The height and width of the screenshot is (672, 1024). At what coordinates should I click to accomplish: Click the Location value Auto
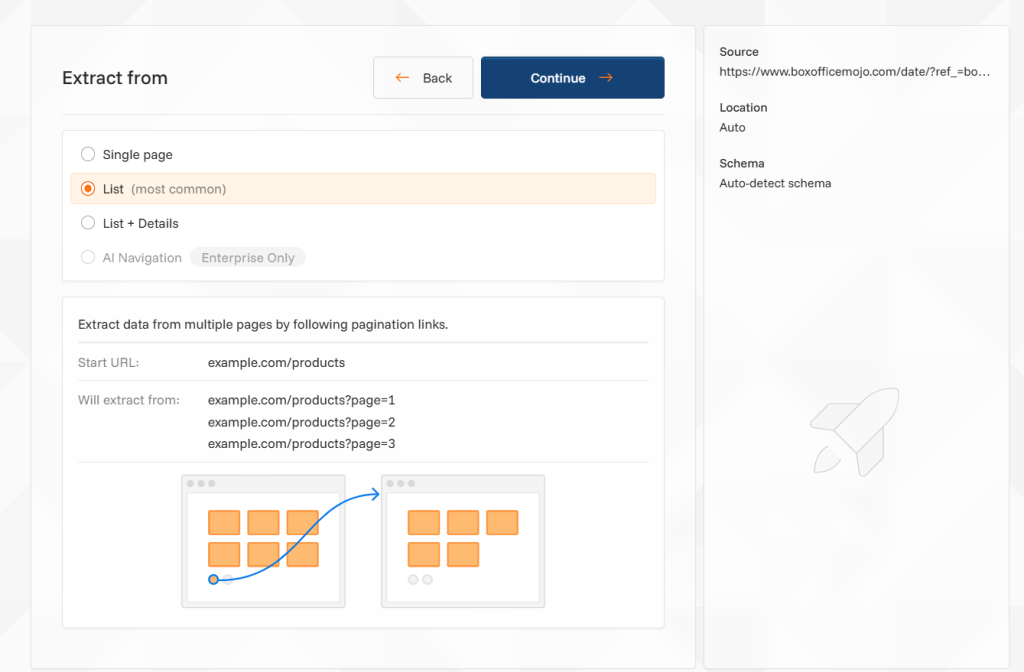(x=732, y=128)
